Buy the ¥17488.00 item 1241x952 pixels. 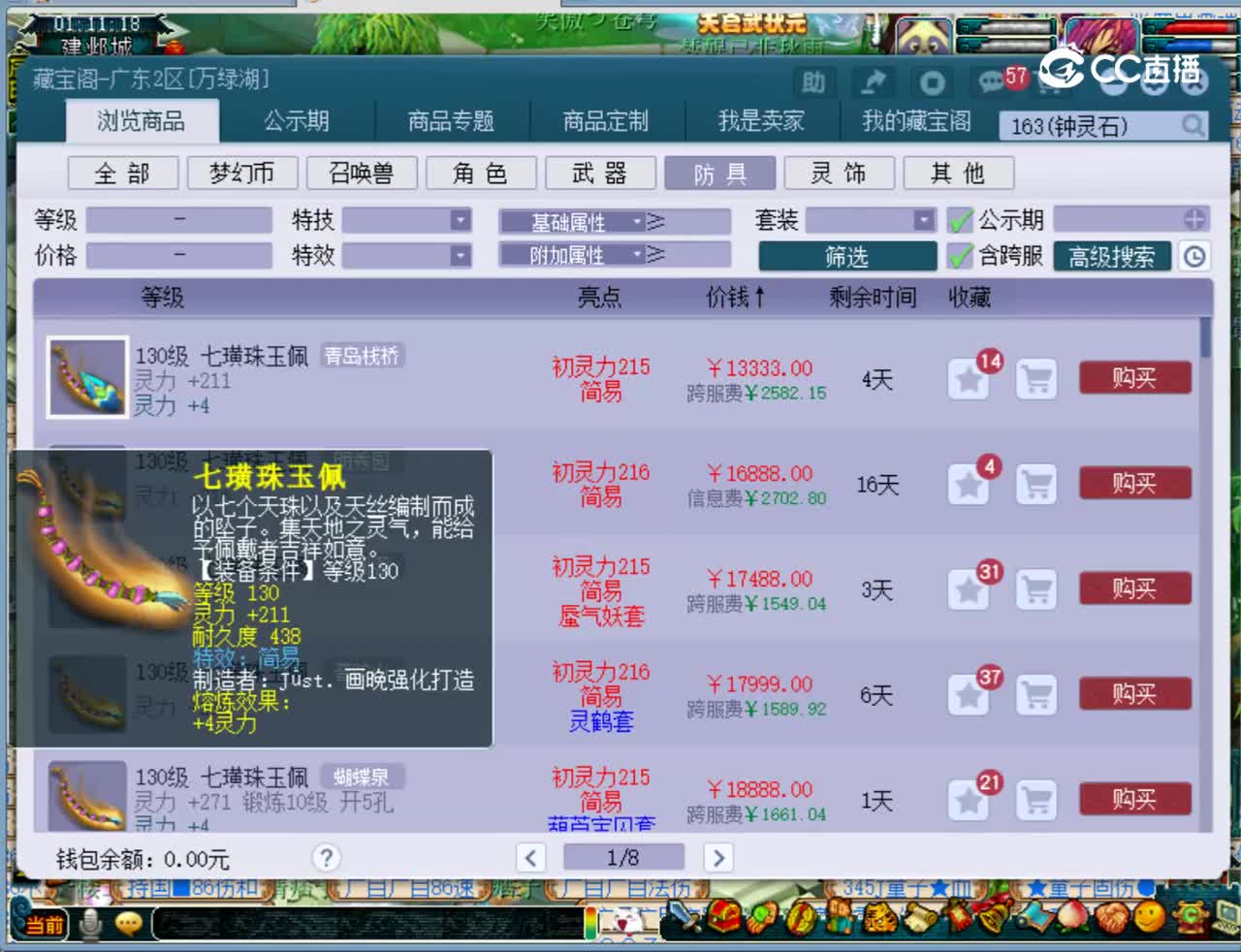coord(1135,588)
